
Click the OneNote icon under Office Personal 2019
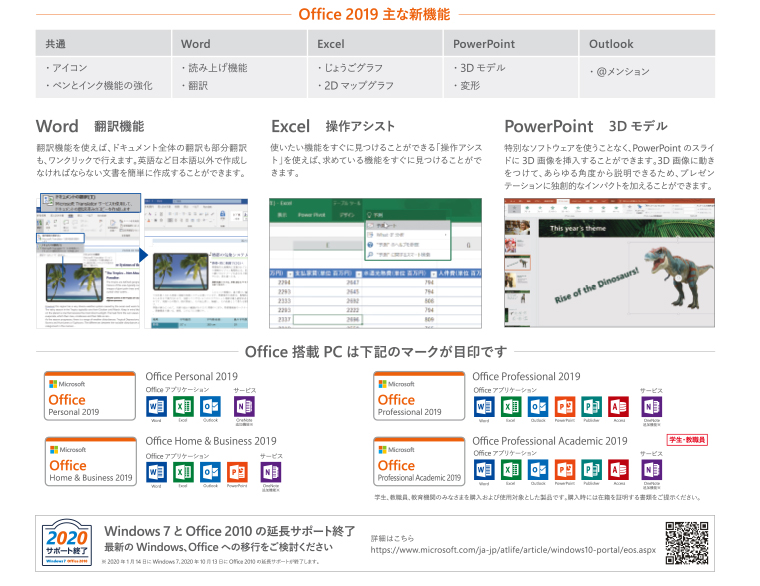(244, 406)
